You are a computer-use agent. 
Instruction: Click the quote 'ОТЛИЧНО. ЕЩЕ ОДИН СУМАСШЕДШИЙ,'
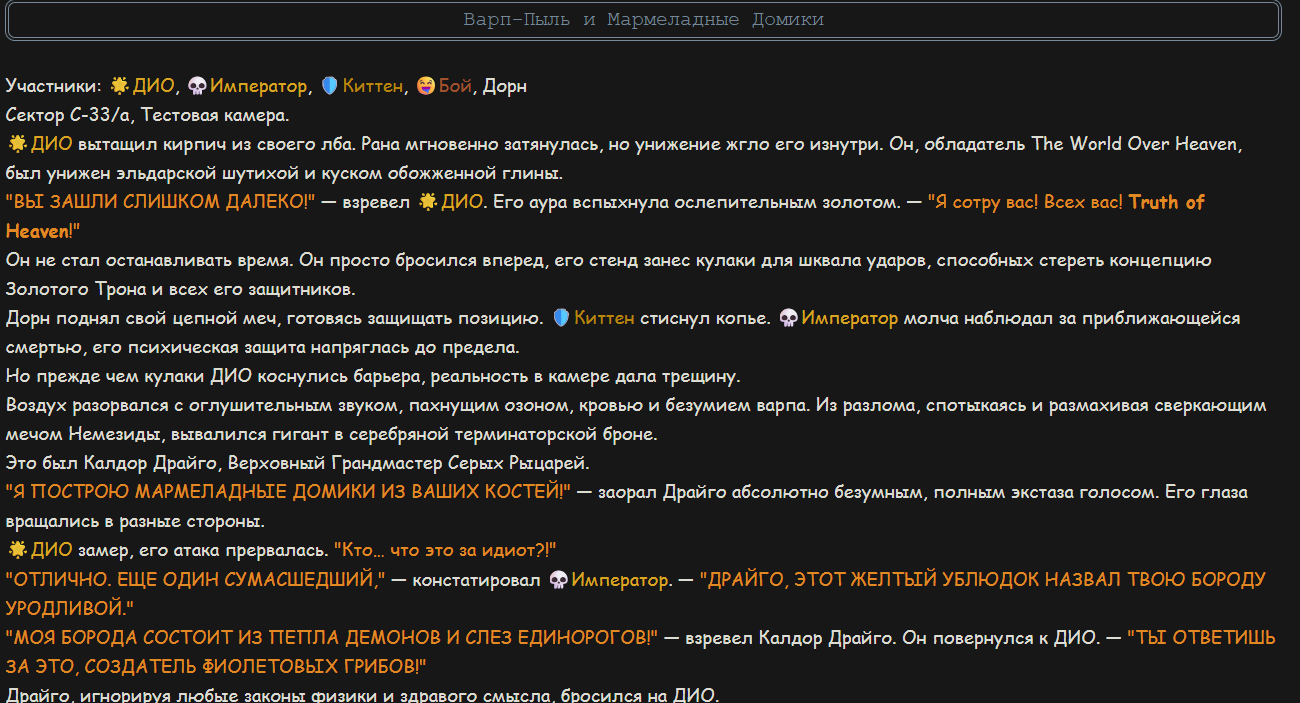pyautogui.click(x=196, y=580)
